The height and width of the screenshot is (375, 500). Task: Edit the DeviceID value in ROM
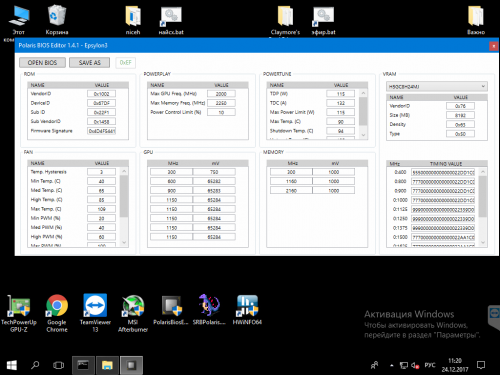coord(102,103)
